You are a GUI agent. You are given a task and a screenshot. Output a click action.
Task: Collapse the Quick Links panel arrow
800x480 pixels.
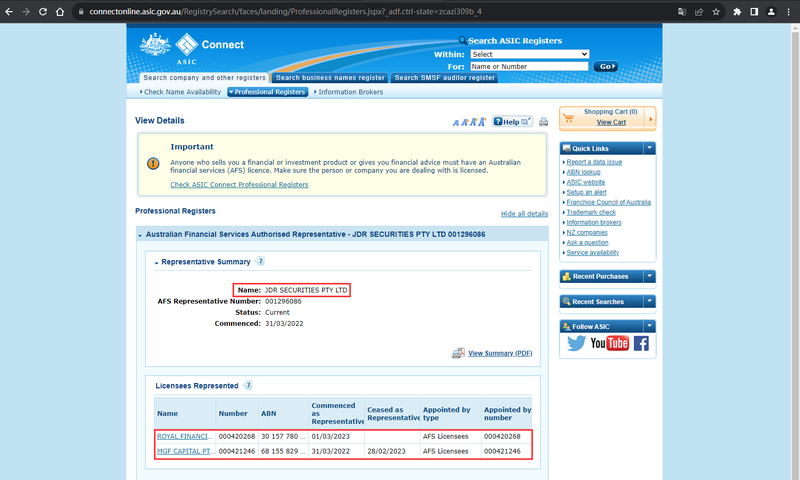(649, 148)
